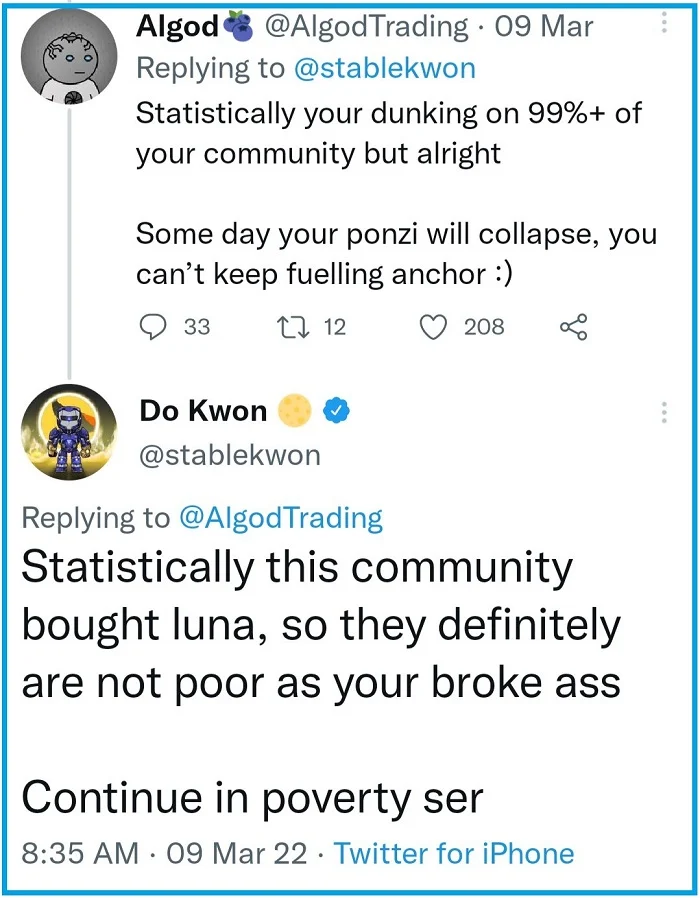Screen dimensions: 700x898
Task: Click the Do Kwon display name
Action: 203,411
